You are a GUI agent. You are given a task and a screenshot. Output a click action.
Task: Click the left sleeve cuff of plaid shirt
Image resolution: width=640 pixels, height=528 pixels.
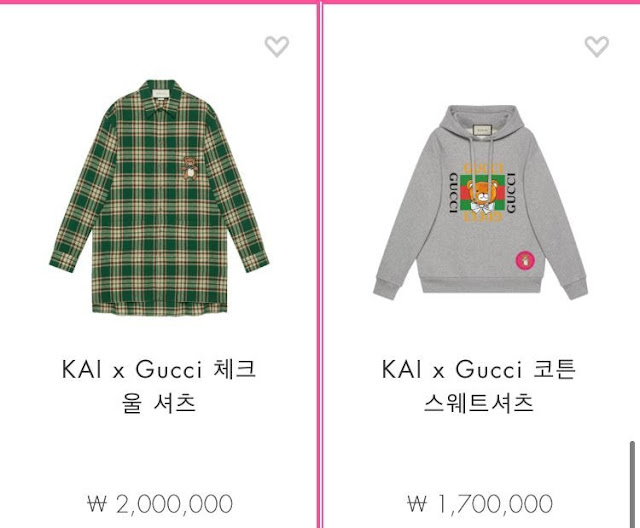(63, 262)
